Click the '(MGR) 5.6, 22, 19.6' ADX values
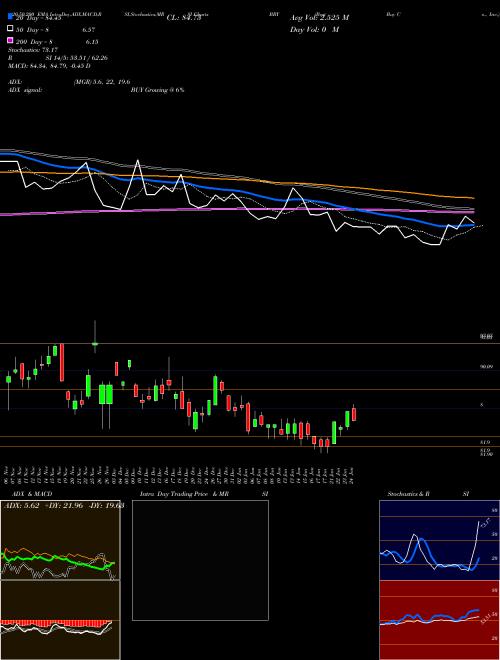500x660 pixels. point(102,82)
